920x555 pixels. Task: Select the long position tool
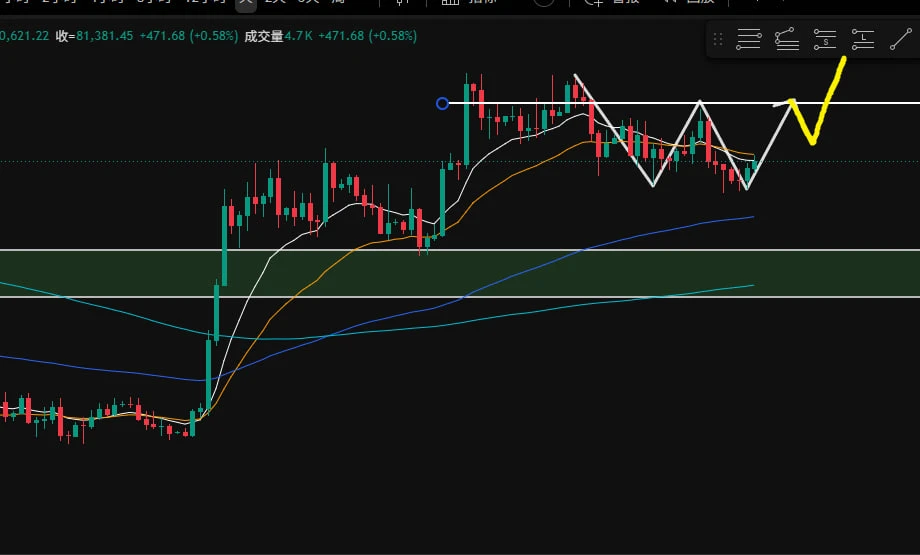[863, 39]
